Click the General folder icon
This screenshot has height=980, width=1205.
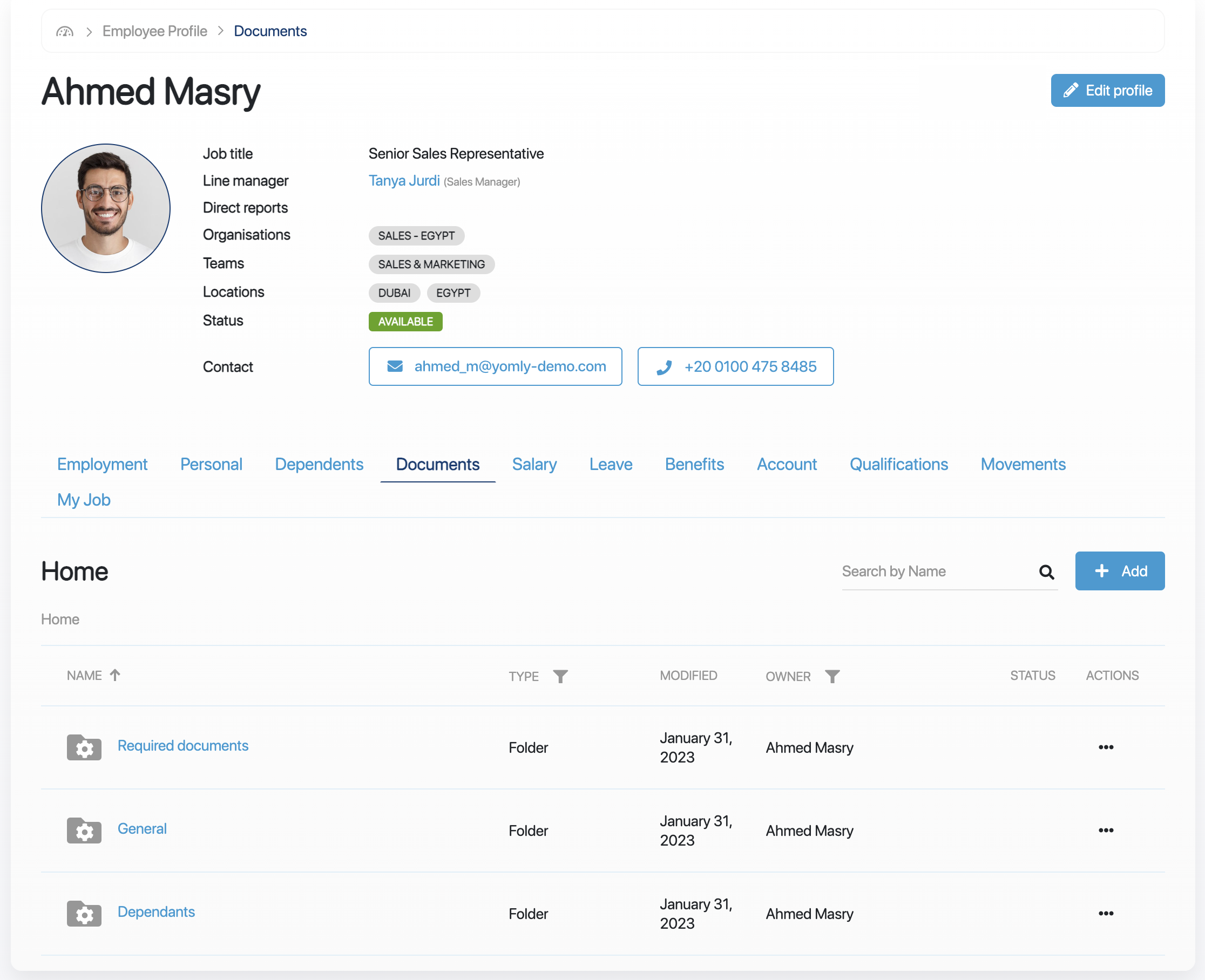coord(84,830)
